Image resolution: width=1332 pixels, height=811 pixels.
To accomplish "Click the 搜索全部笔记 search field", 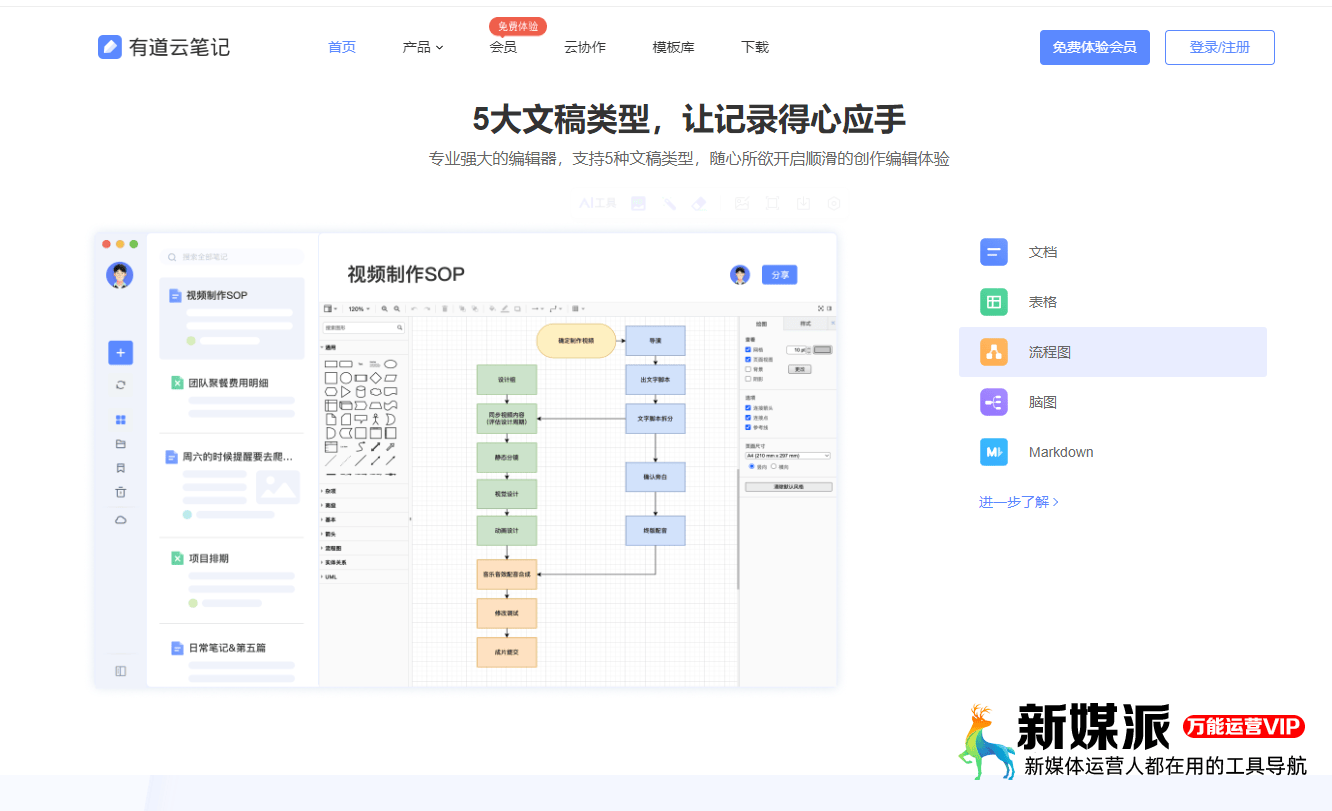I will click(x=230, y=256).
